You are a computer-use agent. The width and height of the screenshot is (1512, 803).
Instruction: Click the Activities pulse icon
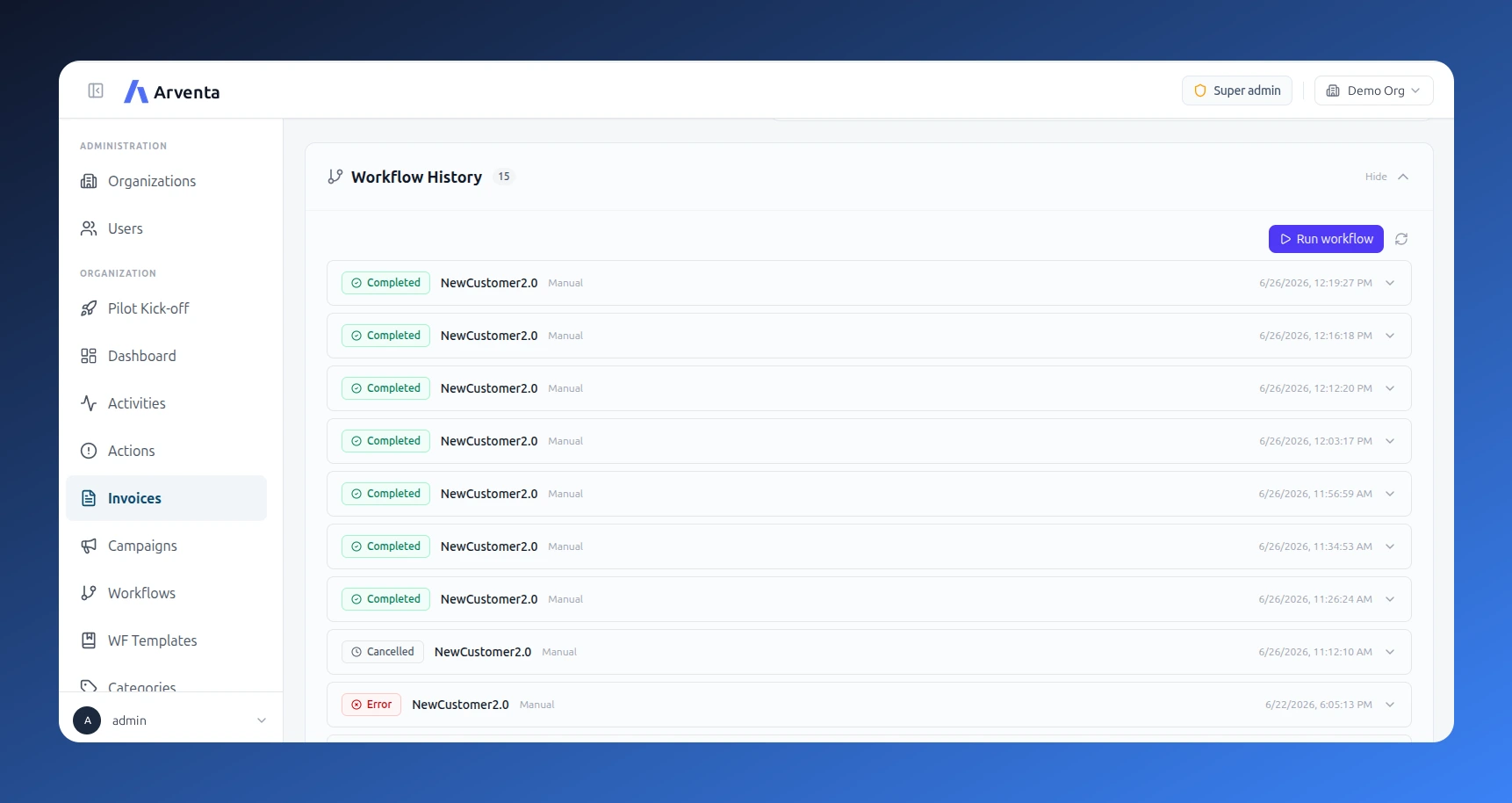pos(89,403)
